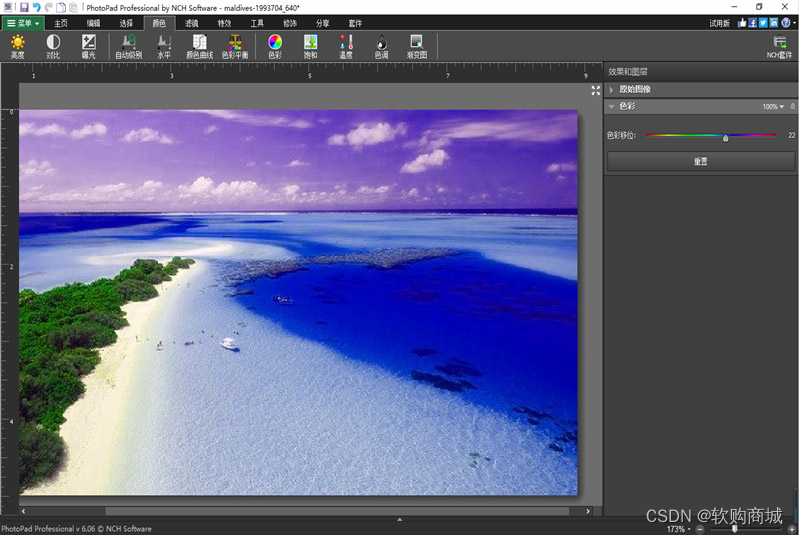This screenshot has height=535, width=799.
Task: Switch to the 选择 tab
Action: [126, 23]
